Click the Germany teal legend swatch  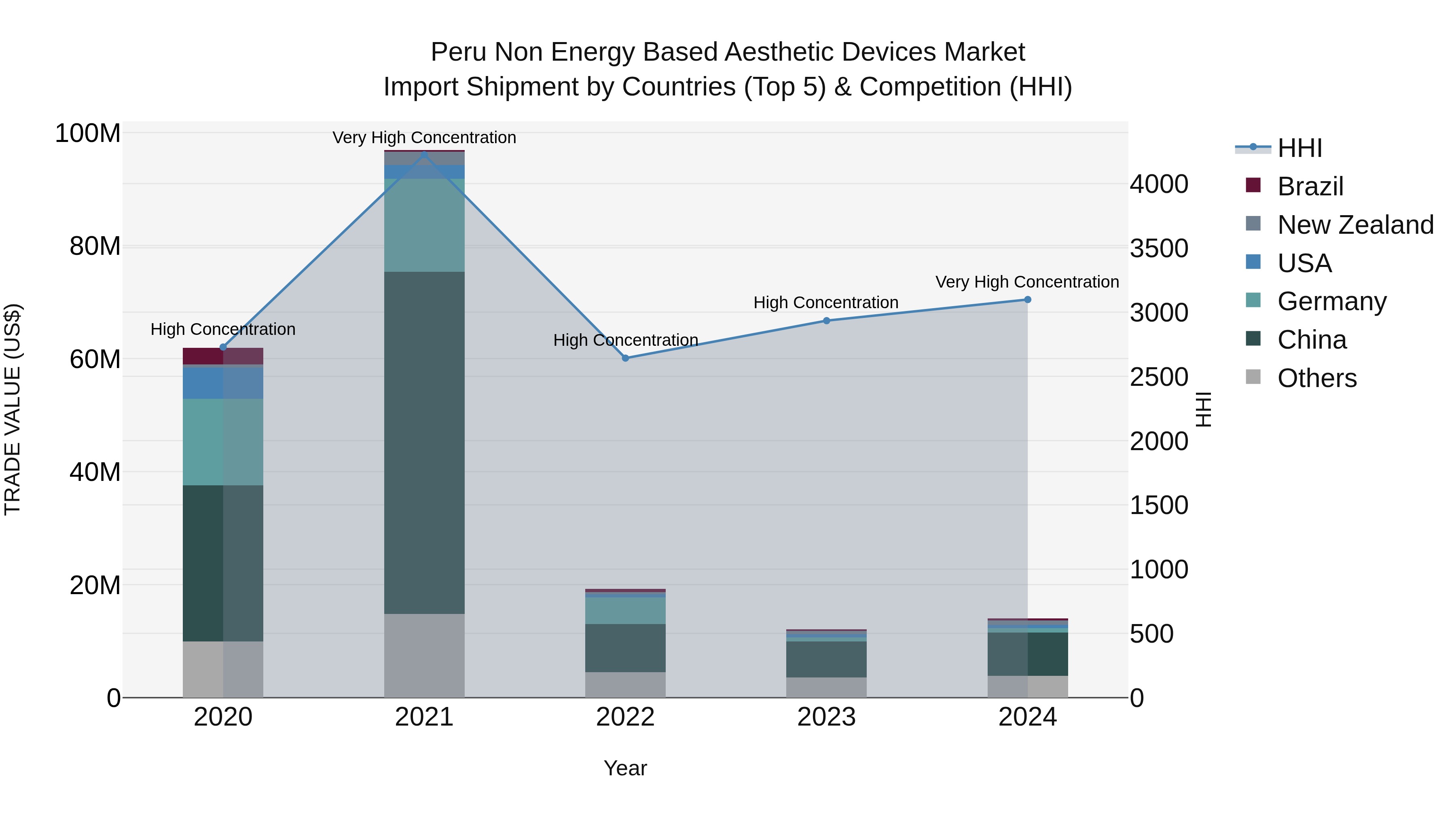(1253, 300)
